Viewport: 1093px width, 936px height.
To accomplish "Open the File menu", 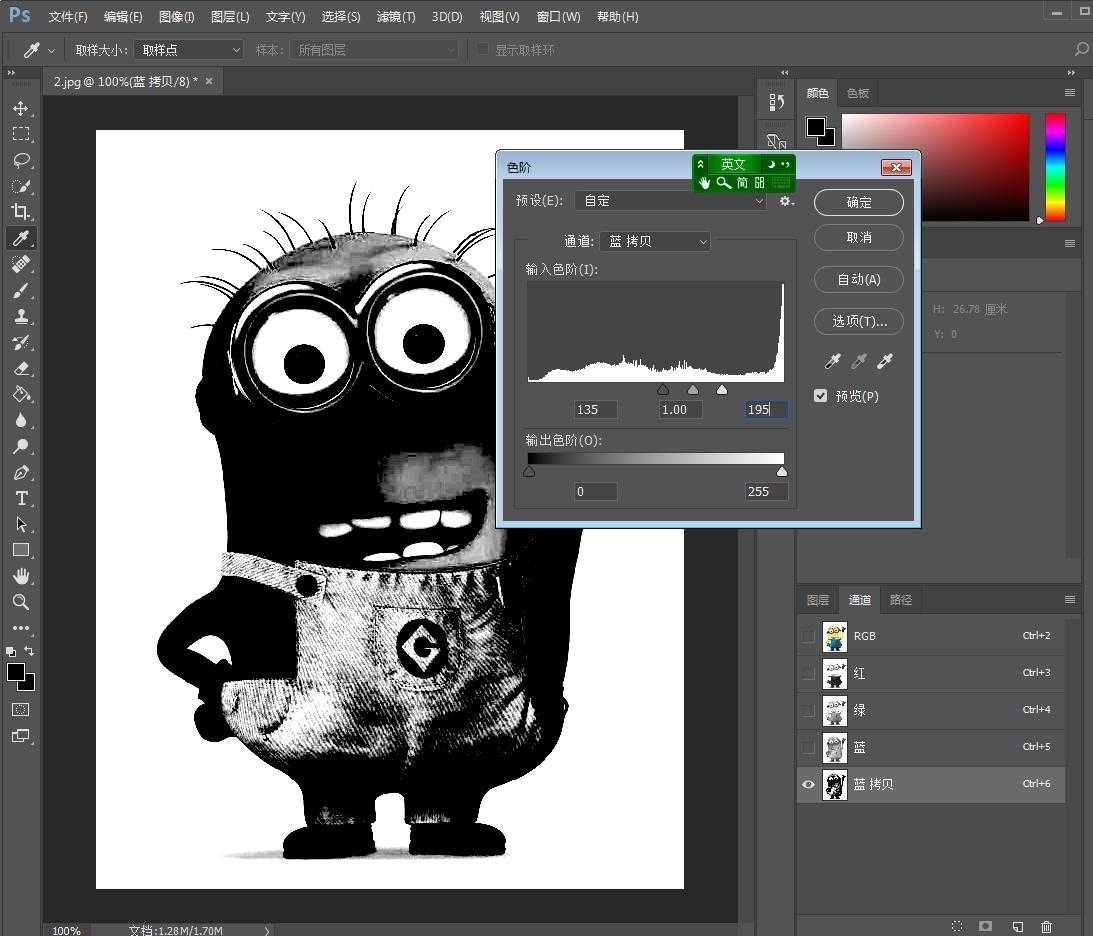I will [68, 17].
